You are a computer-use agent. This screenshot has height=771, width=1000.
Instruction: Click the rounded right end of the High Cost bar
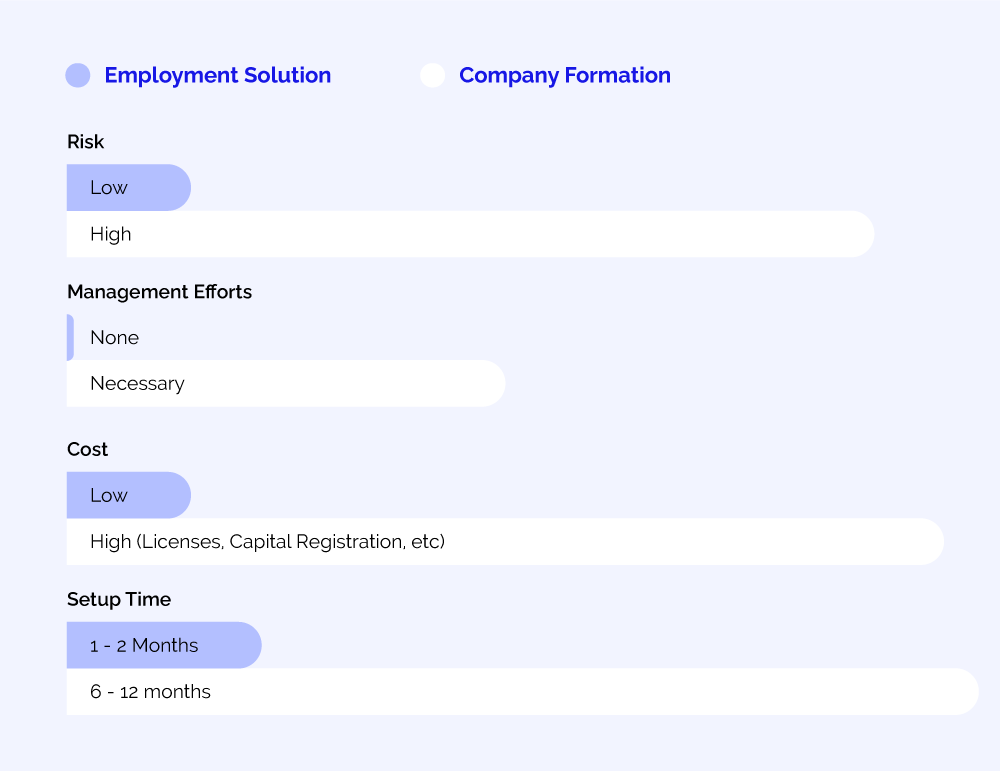pos(928,541)
